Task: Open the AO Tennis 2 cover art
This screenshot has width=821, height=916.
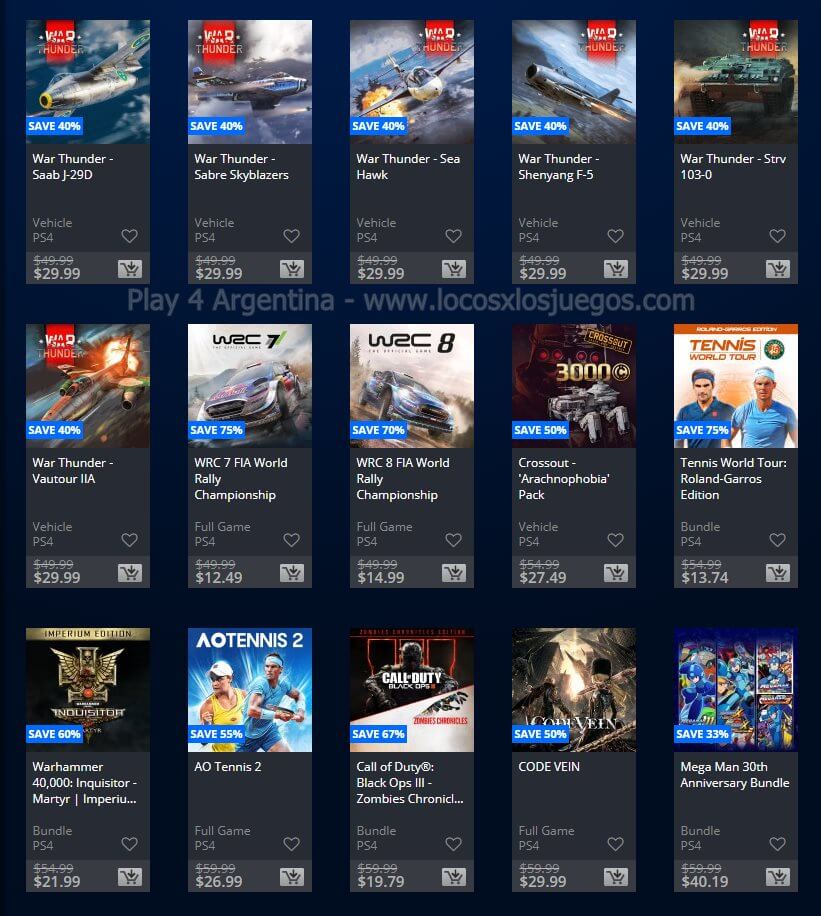Action: 250,689
